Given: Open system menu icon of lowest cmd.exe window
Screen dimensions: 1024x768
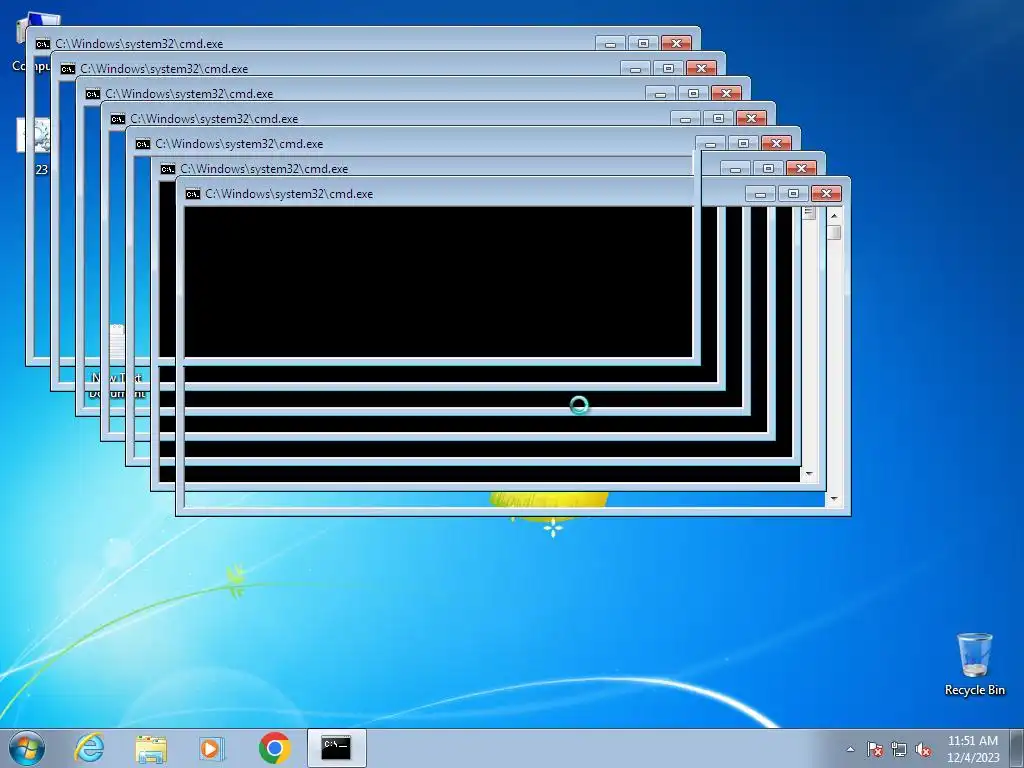Looking at the screenshot, I should coord(193,194).
